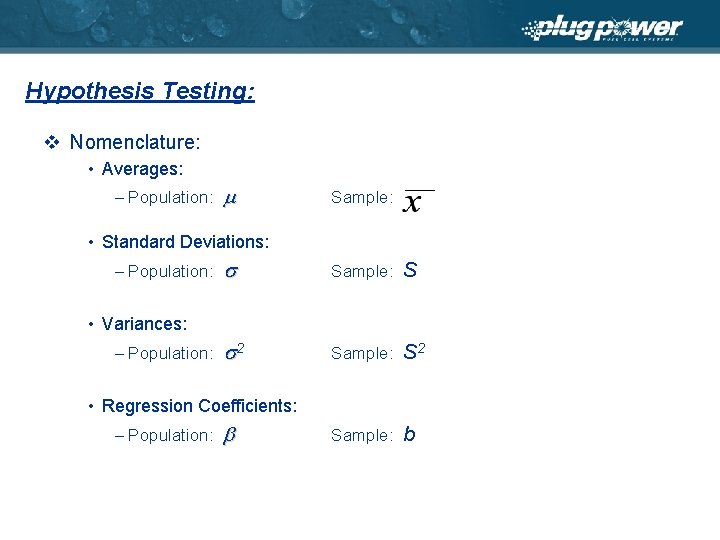This screenshot has height=540, width=720.
Task: Select the Variances bullet heading
Action: pyautogui.click(x=144, y=324)
